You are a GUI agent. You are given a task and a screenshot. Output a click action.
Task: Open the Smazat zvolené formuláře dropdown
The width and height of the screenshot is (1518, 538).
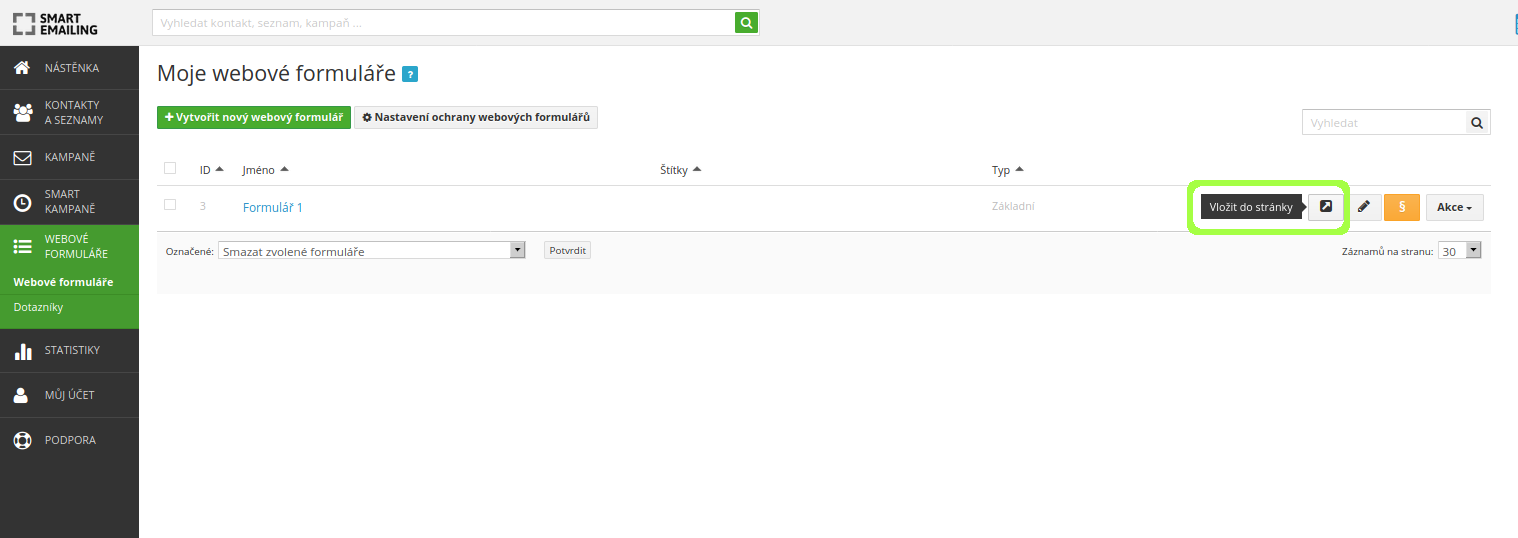tap(372, 250)
